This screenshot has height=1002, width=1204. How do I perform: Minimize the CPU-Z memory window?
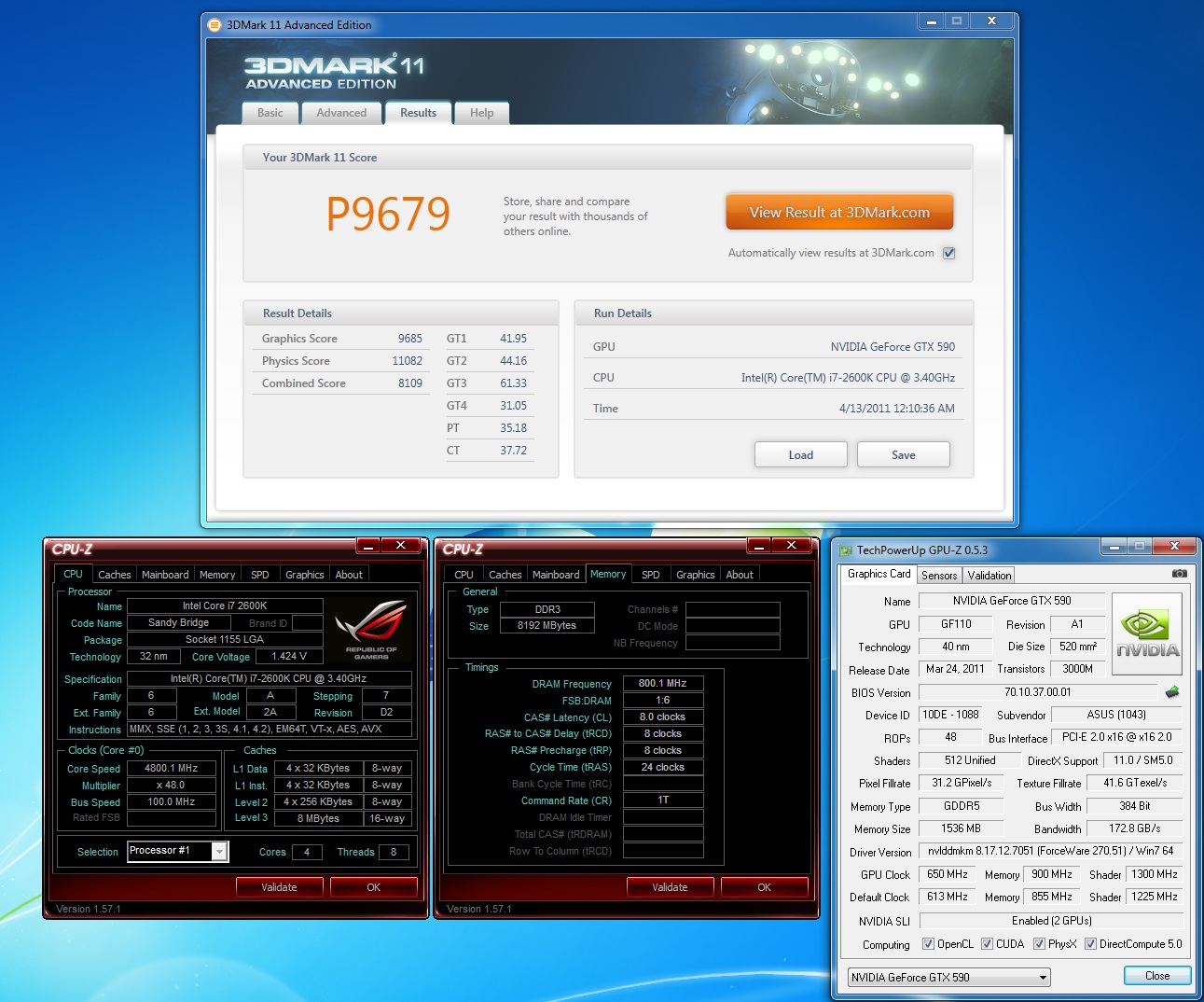(x=759, y=546)
